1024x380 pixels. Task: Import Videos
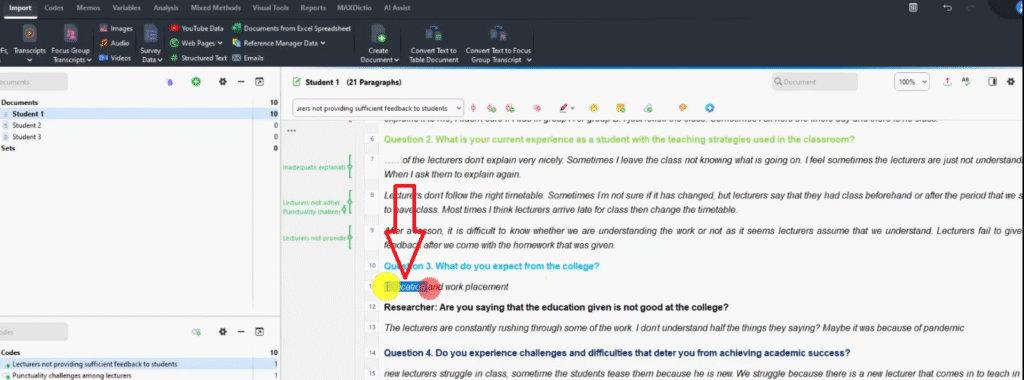click(115, 57)
